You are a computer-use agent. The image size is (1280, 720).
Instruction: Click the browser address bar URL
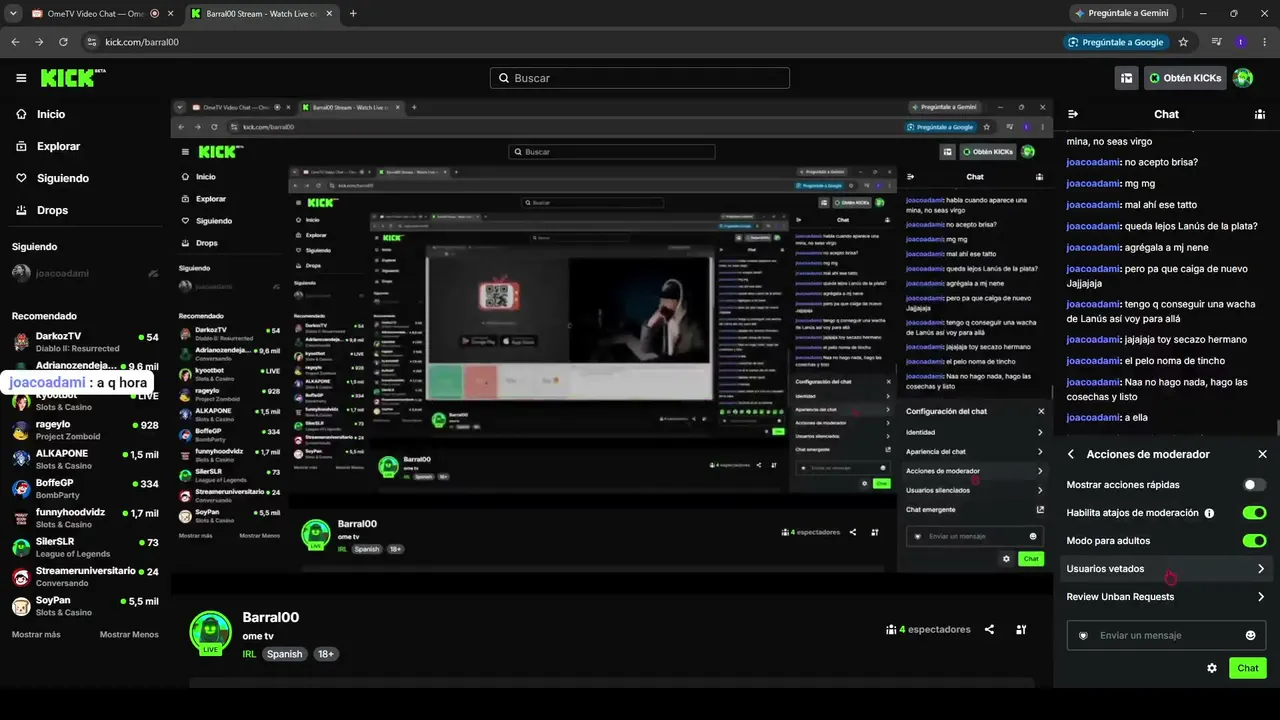[142, 42]
